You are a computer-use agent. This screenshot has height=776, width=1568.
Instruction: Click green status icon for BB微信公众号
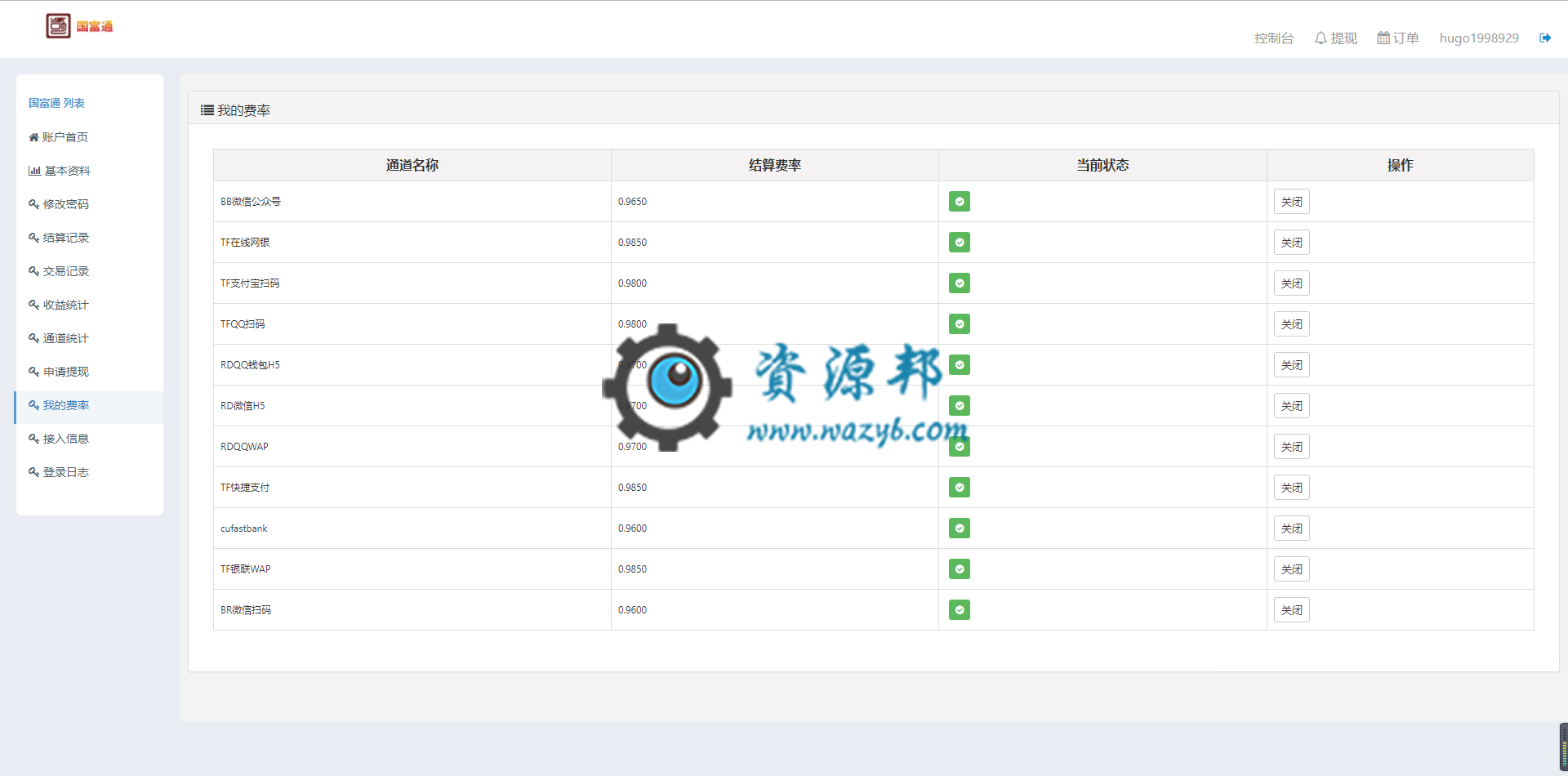pyautogui.click(x=960, y=202)
